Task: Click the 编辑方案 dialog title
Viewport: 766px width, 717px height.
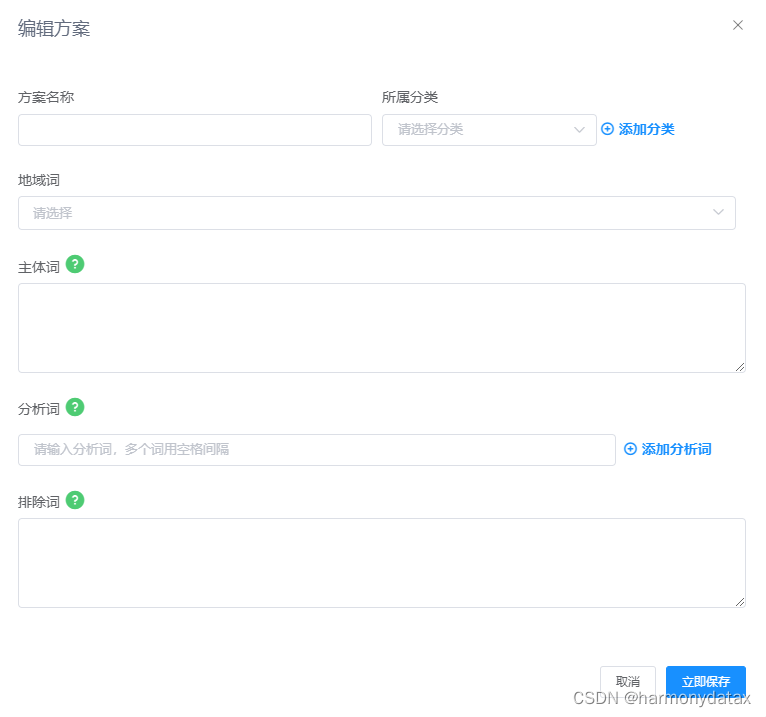Action: [x=54, y=28]
